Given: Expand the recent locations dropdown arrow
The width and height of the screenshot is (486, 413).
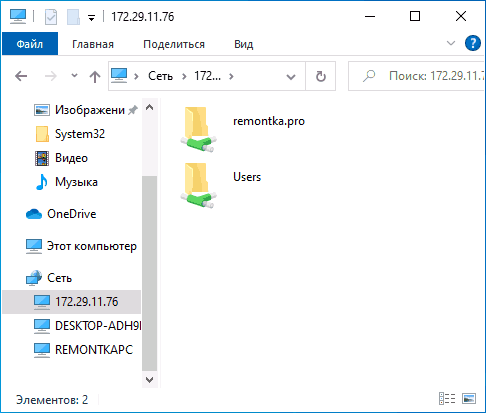Looking at the screenshot, I should point(75,76).
